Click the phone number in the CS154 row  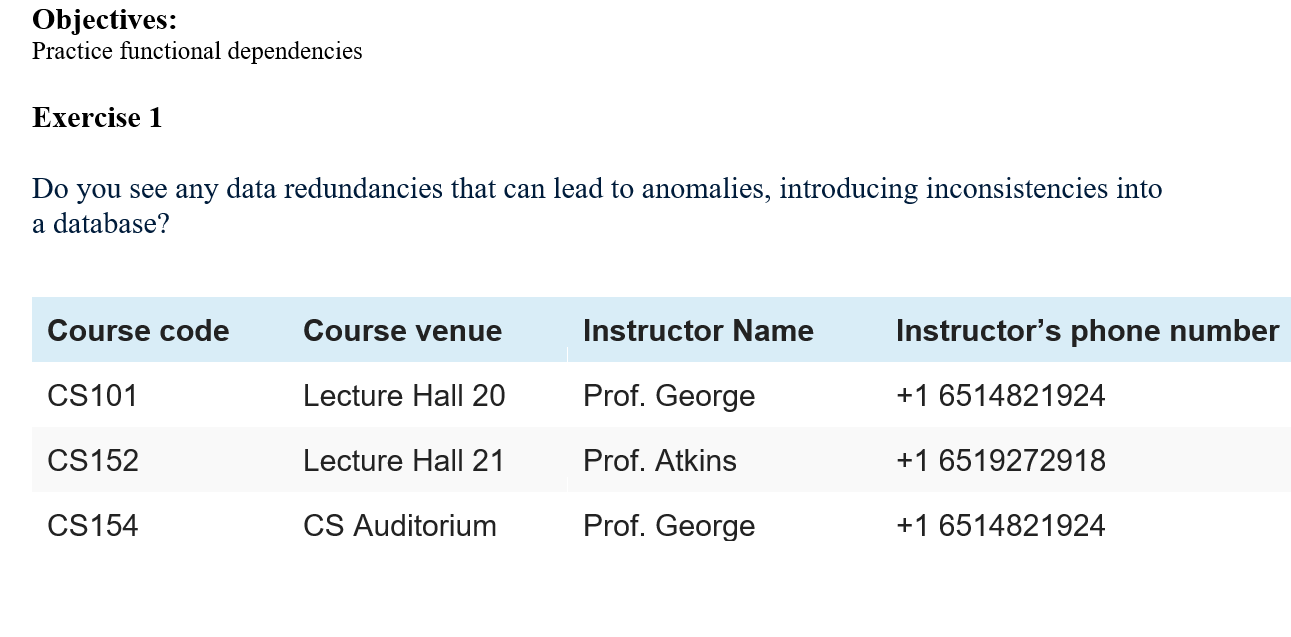[x=1000, y=526]
